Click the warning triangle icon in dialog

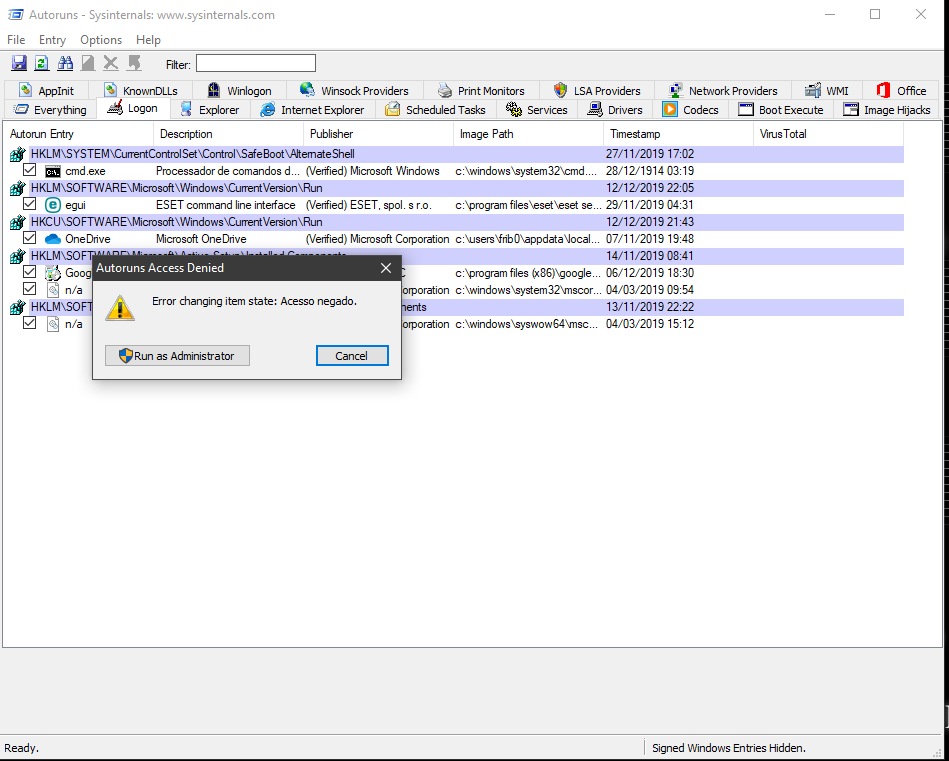pyautogui.click(x=120, y=308)
